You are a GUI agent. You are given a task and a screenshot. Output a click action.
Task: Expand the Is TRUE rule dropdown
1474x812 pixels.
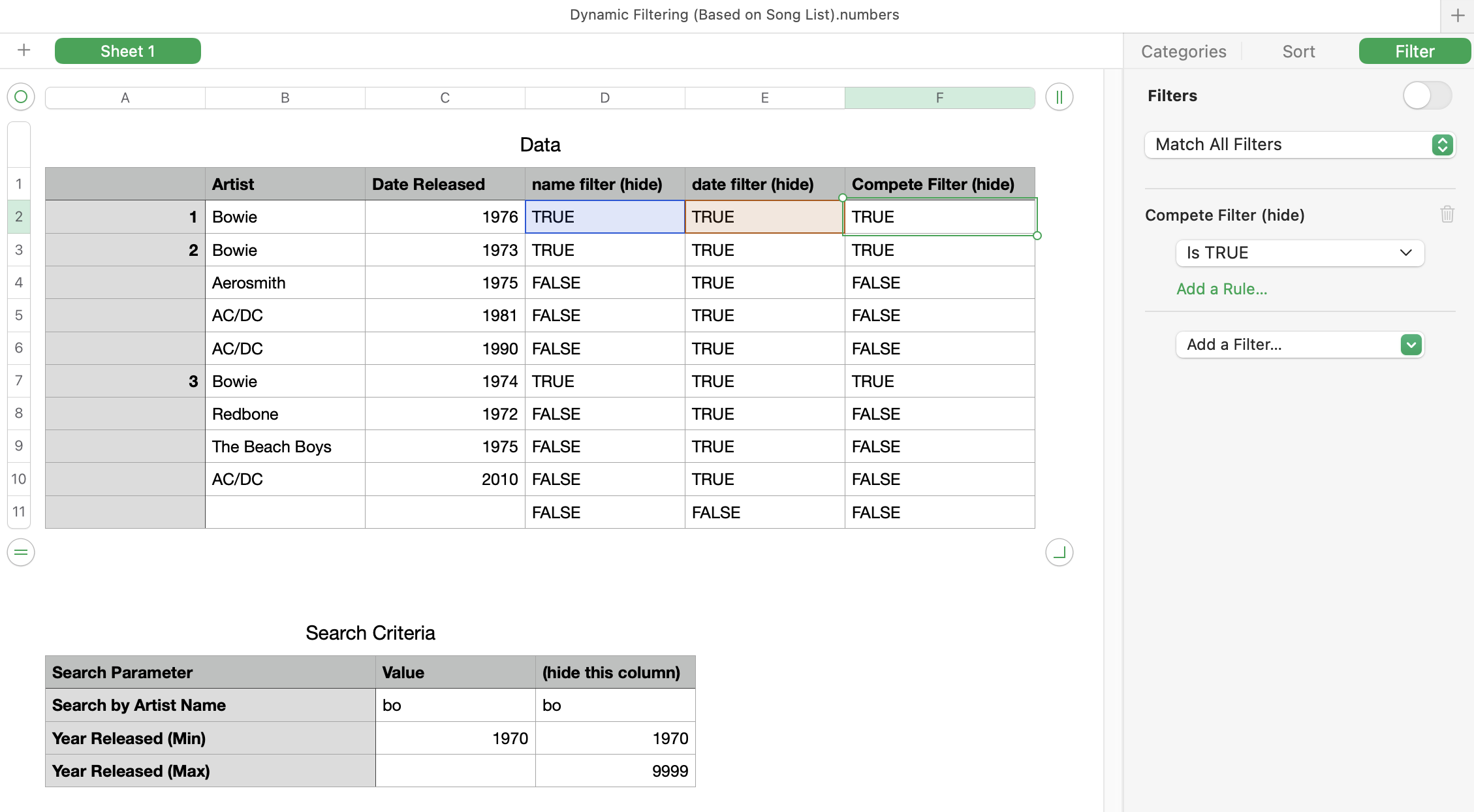tap(1299, 253)
